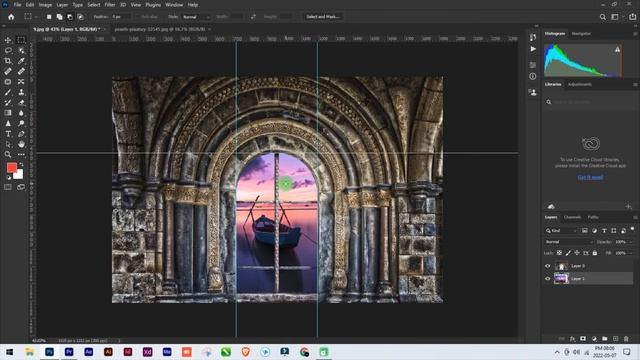Click the Create new layer icon
Viewport: 640px width, 360px height.
pos(616,339)
